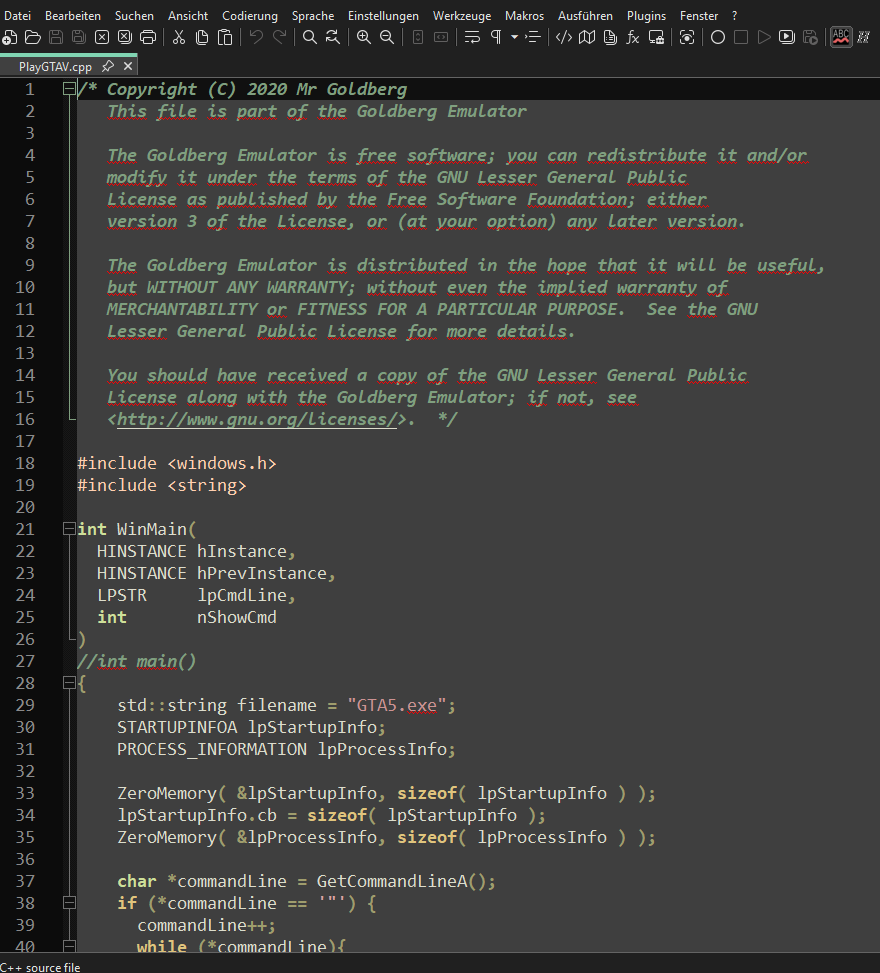Click the play recorded macro triangle
Image resolution: width=880 pixels, height=973 pixels.
(x=764, y=38)
